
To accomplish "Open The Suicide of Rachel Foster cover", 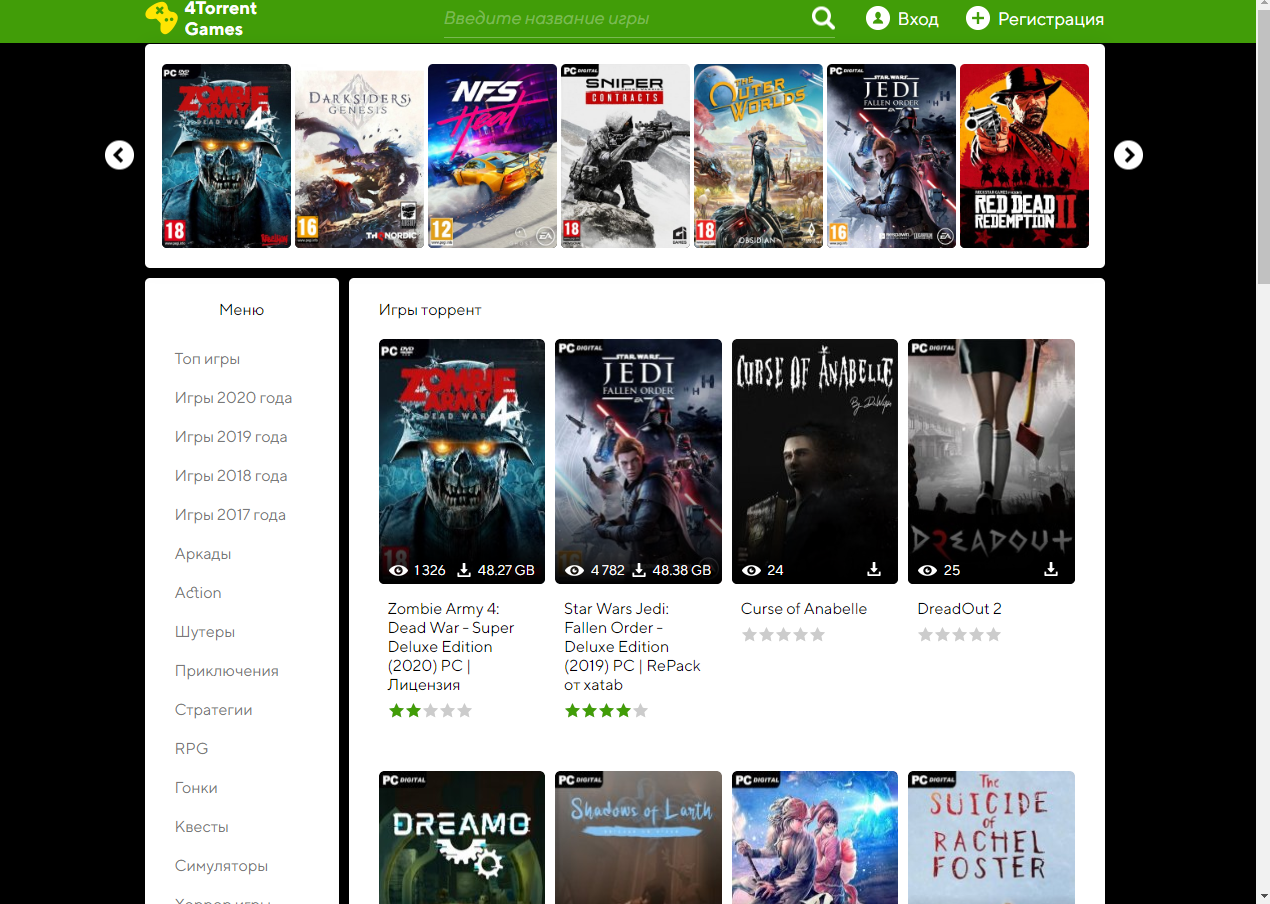I will tap(991, 836).
